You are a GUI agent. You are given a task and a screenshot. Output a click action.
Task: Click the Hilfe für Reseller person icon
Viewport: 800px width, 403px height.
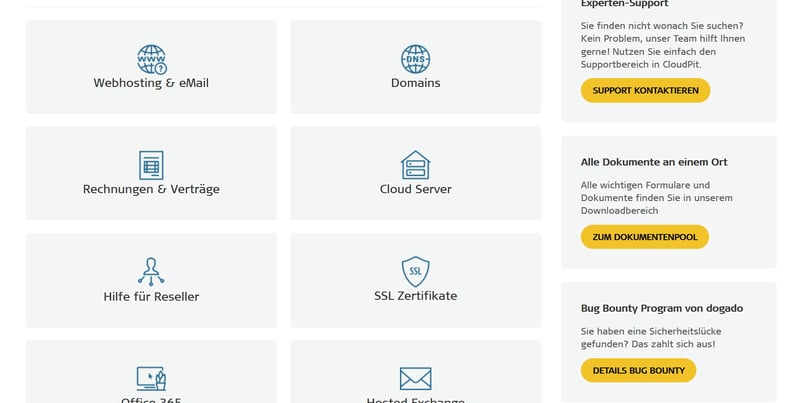(151, 271)
